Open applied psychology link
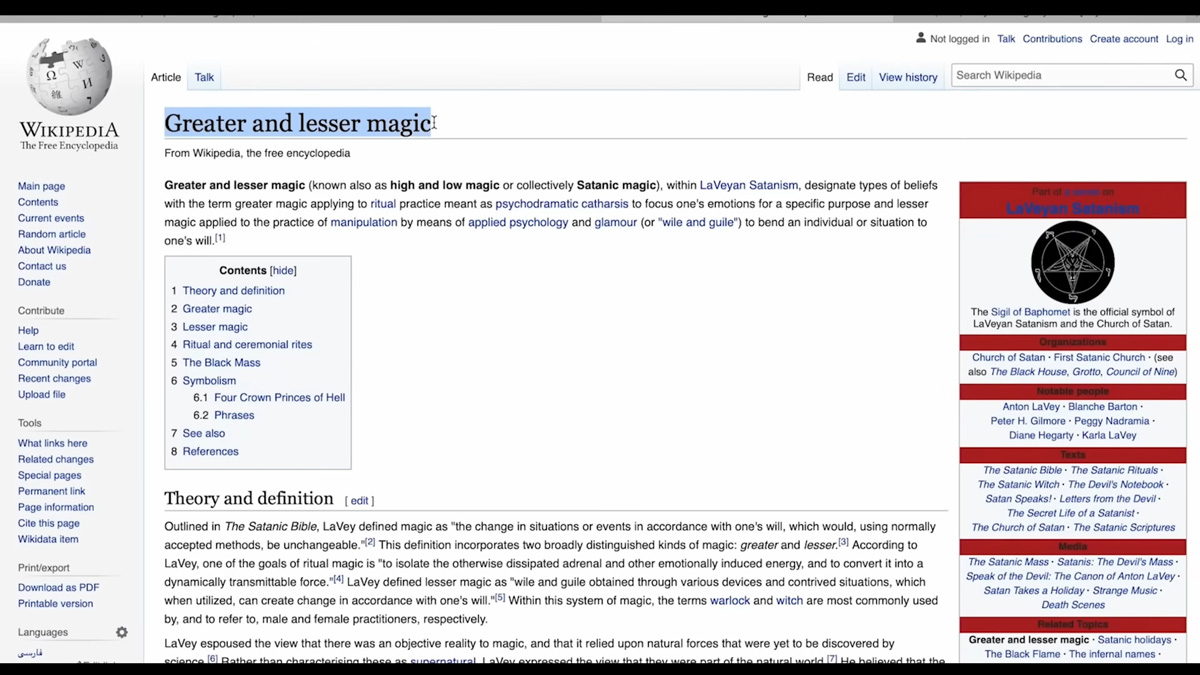The height and width of the screenshot is (675, 1200). point(518,223)
